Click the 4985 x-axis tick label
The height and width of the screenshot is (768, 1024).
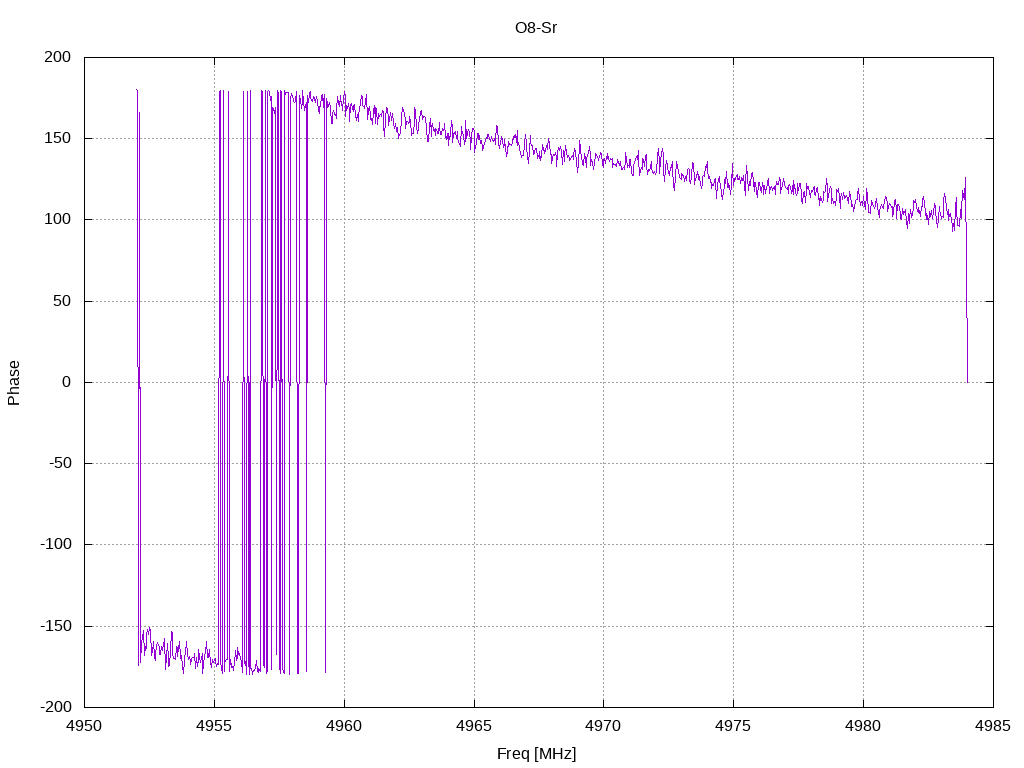tap(993, 726)
